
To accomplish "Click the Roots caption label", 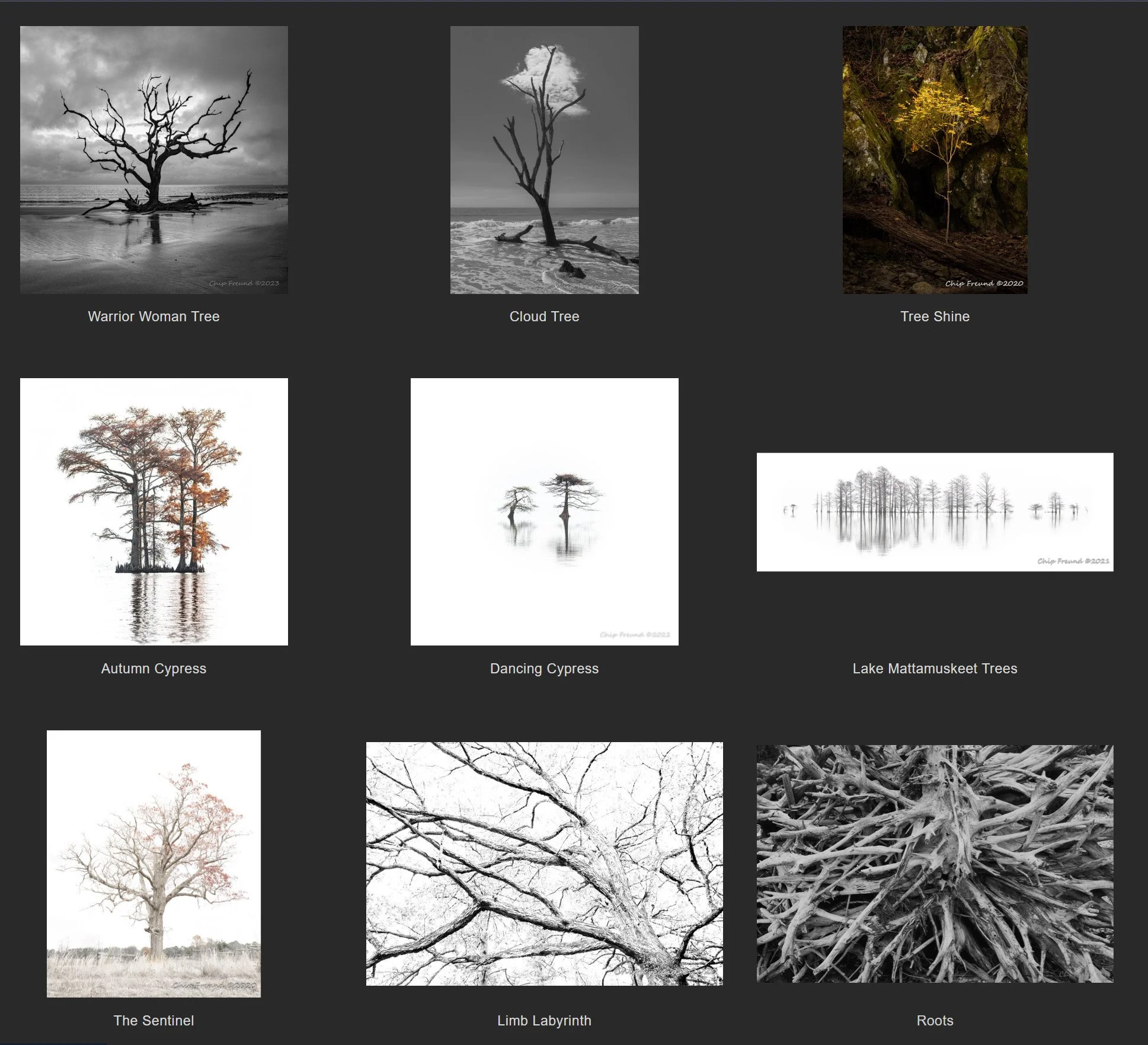I will pyautogui.click(x=935, y=1021).
